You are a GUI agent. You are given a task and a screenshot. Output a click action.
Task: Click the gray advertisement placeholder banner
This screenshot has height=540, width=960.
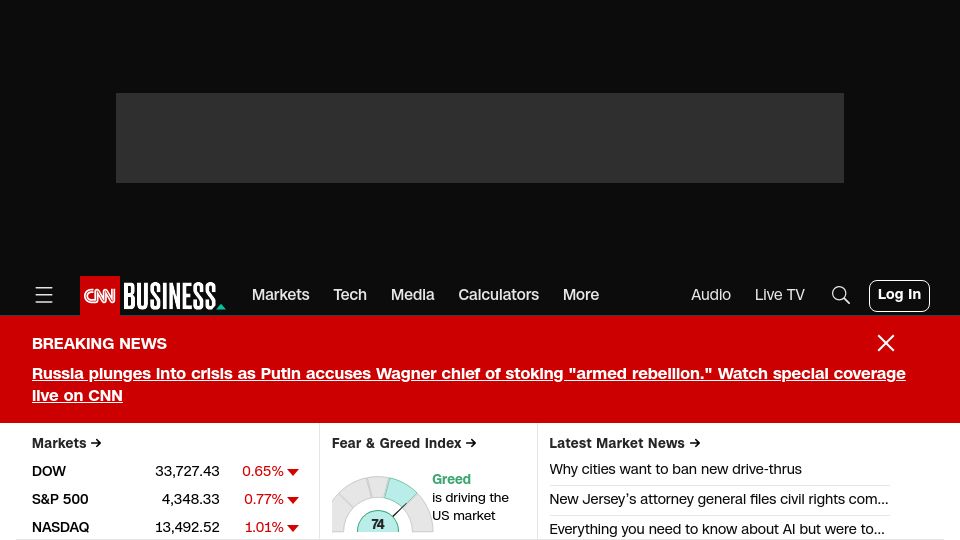pyautogui.click(x=480, y=138)
